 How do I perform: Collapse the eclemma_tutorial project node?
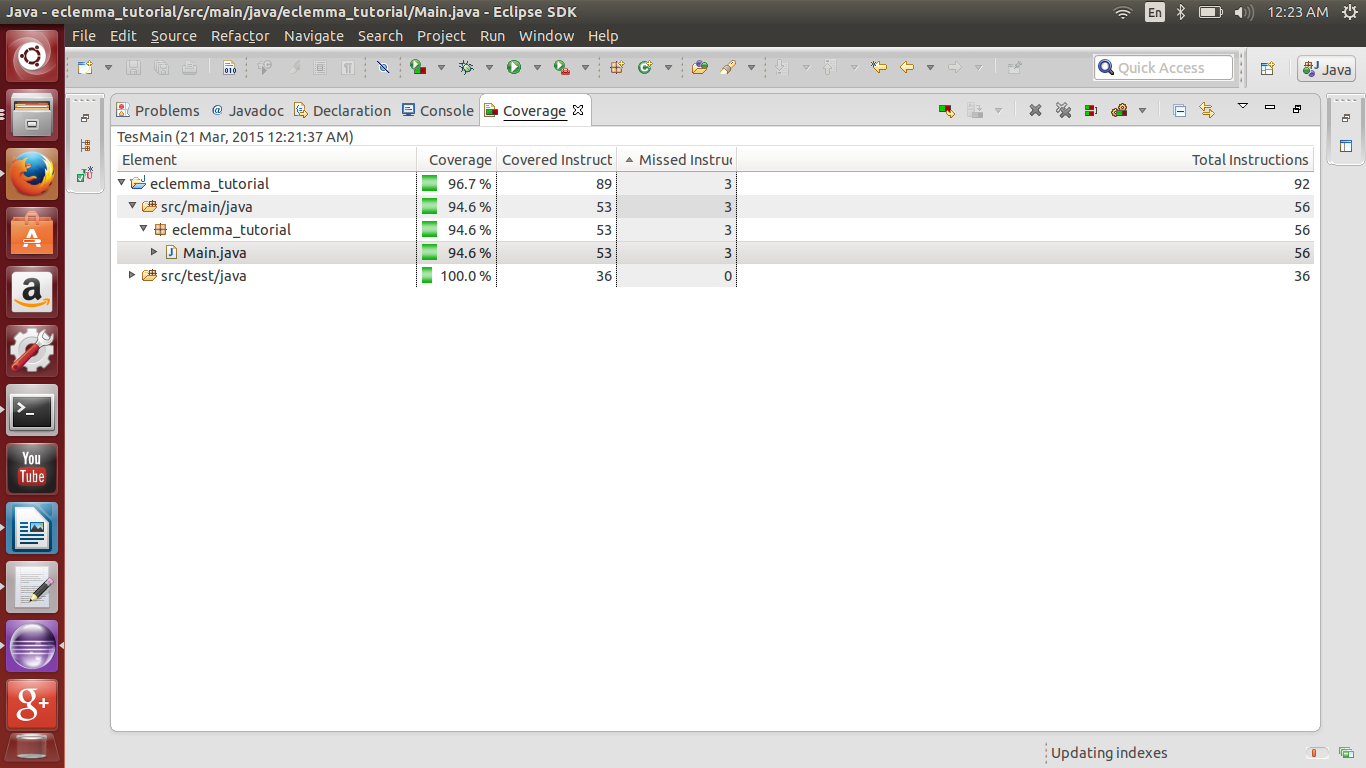pyautogui.click(x=120, y=183)
